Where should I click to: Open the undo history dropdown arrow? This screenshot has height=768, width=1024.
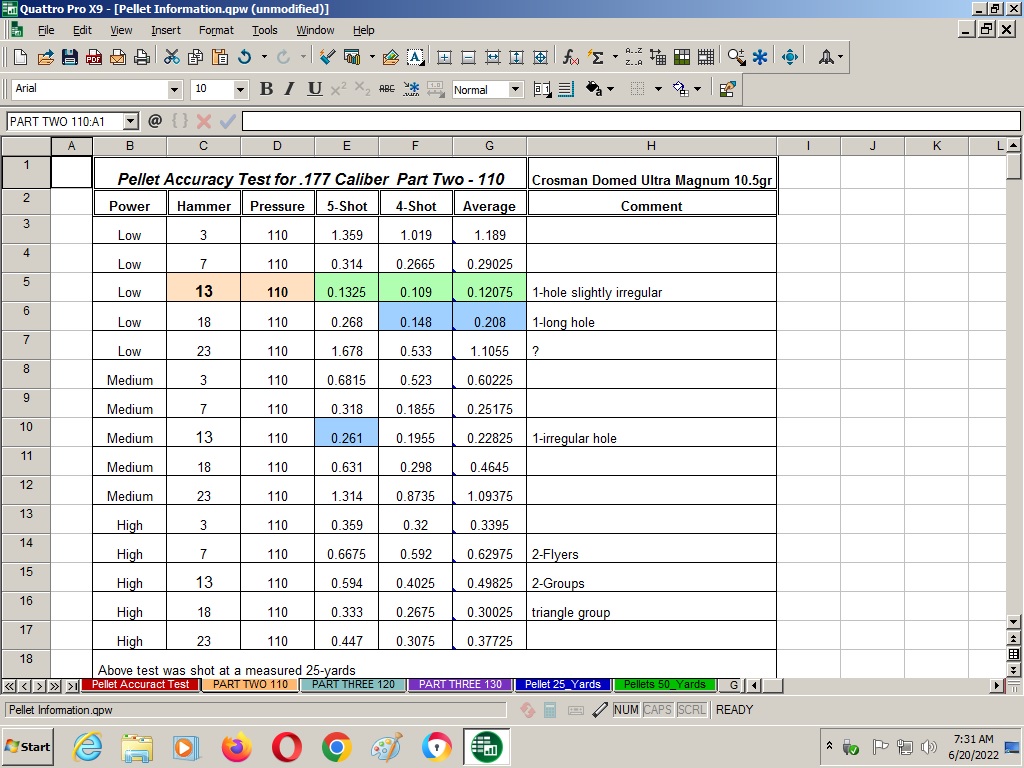click(264, 57)
